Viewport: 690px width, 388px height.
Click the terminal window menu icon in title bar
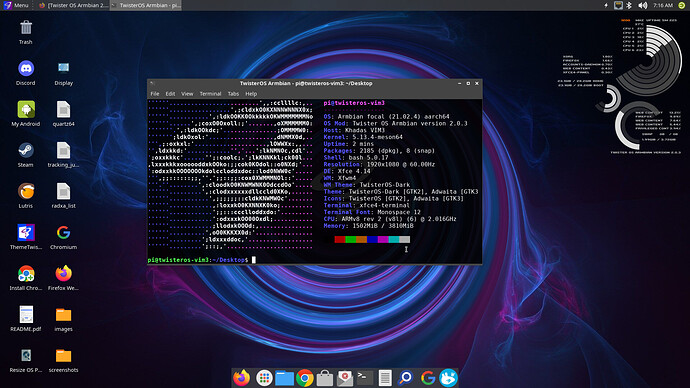coord(152,83)
